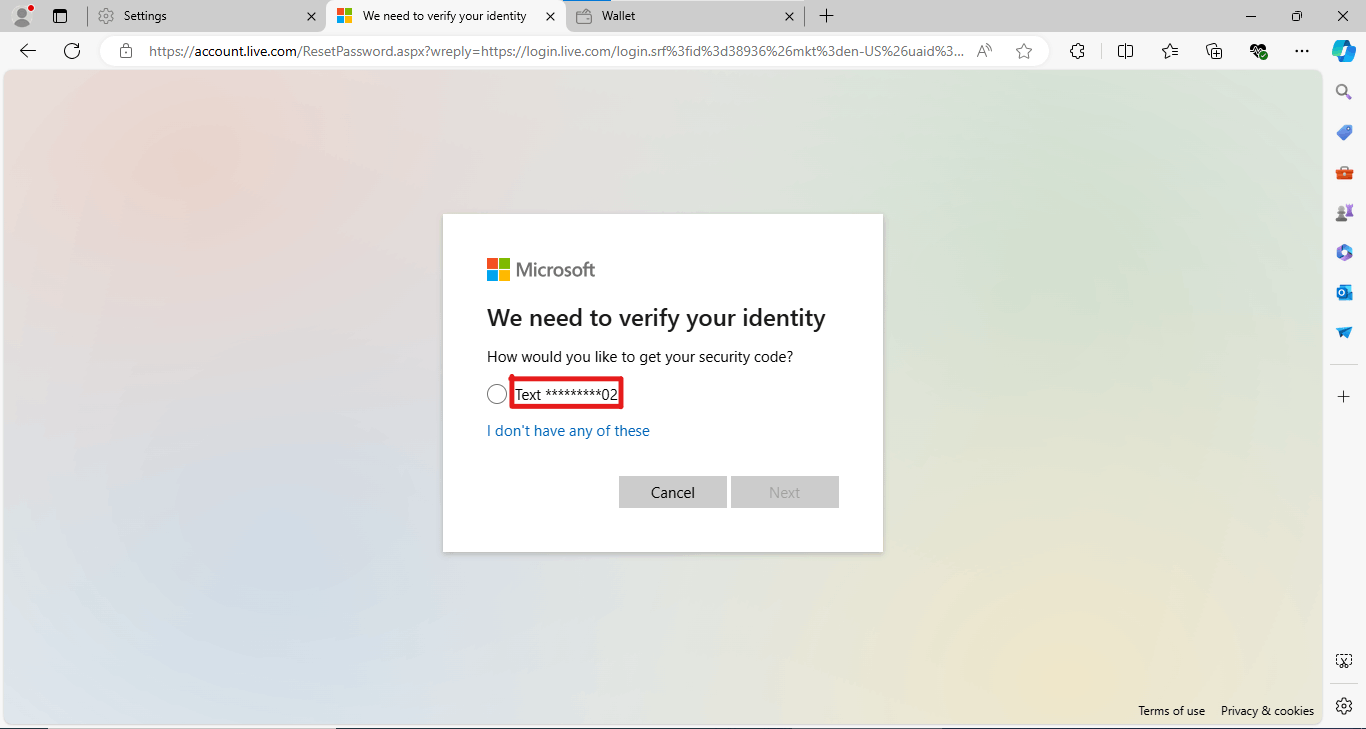Go back to previous page

[x=28, y=51]
